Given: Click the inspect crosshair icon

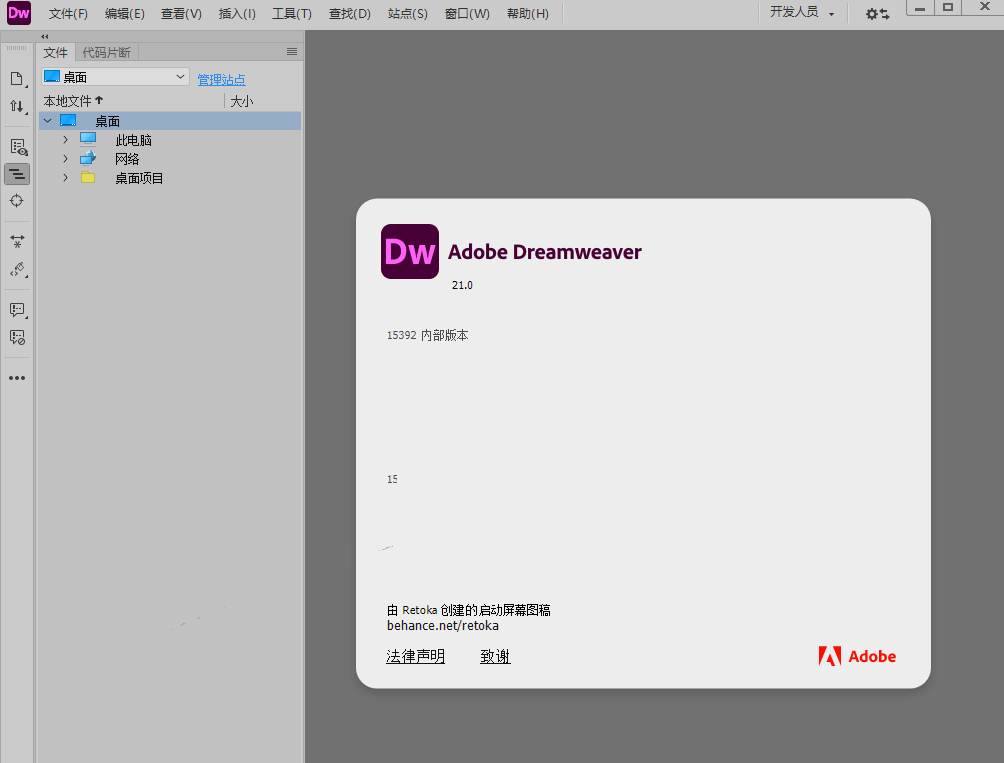Looking at the screenshot, I should (x=17, y=201).
